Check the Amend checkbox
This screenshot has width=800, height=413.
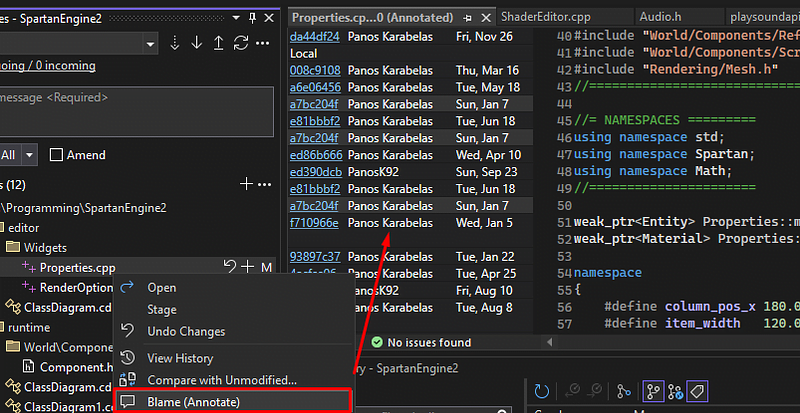pos(56,155)
